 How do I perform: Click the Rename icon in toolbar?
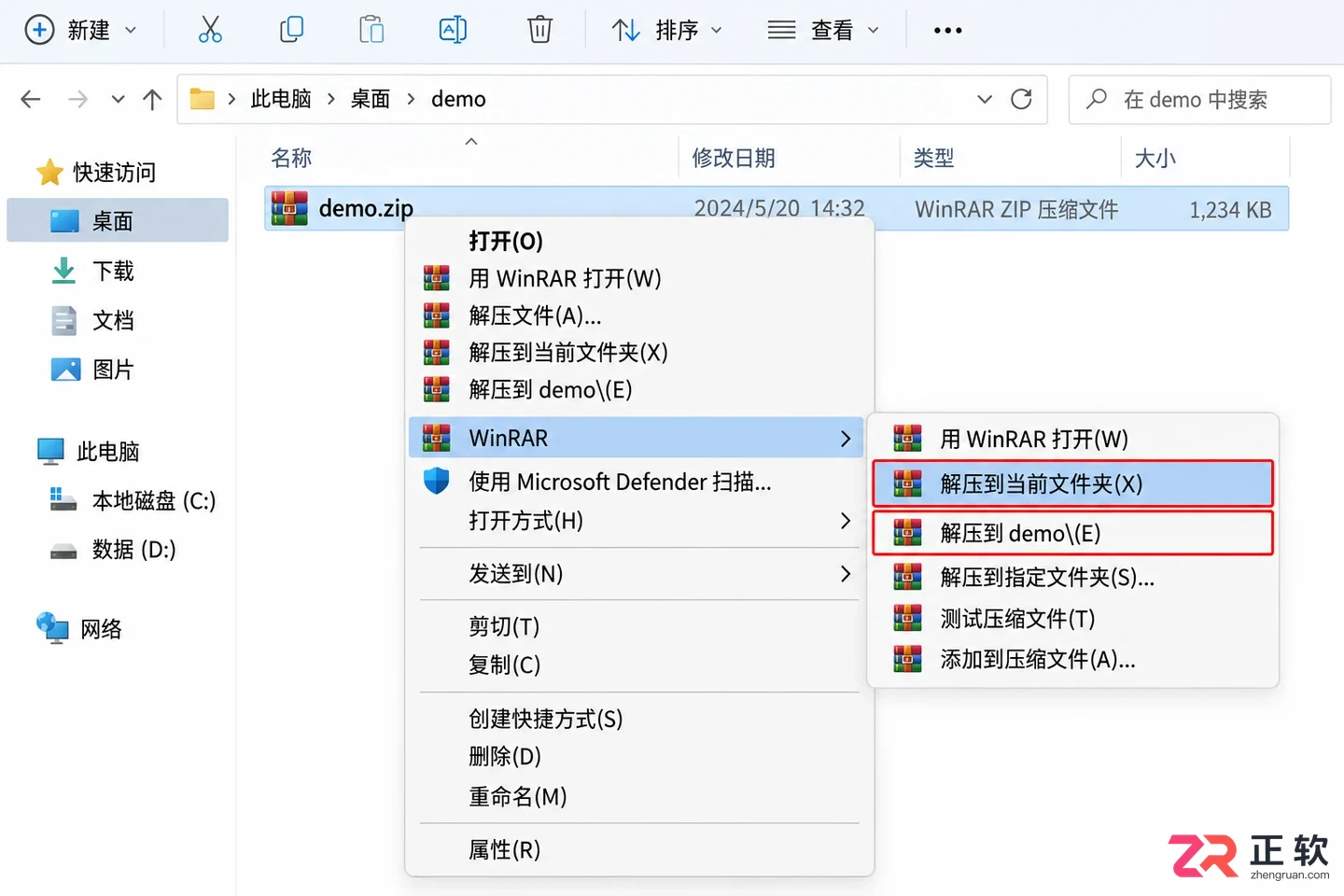[453, 30]
